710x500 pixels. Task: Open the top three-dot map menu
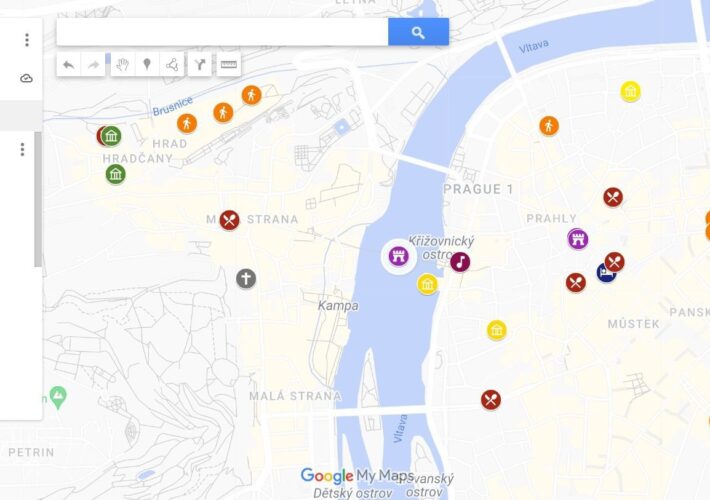click(27, 40)
